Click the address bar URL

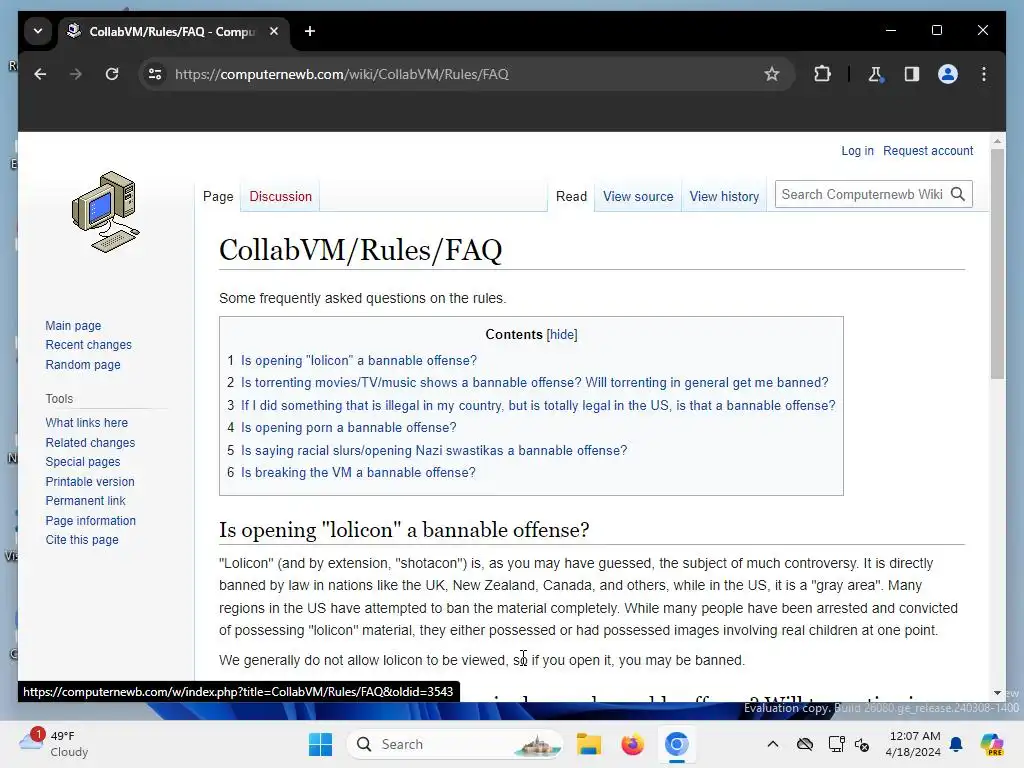pos(342,74)
